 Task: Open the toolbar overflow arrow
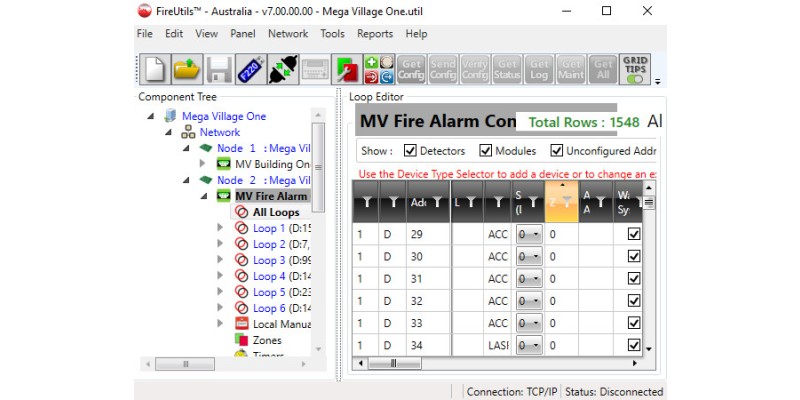[658, 81]
